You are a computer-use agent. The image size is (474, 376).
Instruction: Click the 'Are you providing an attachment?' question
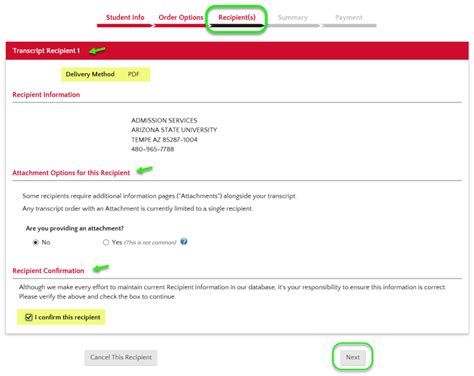(75, 228)
